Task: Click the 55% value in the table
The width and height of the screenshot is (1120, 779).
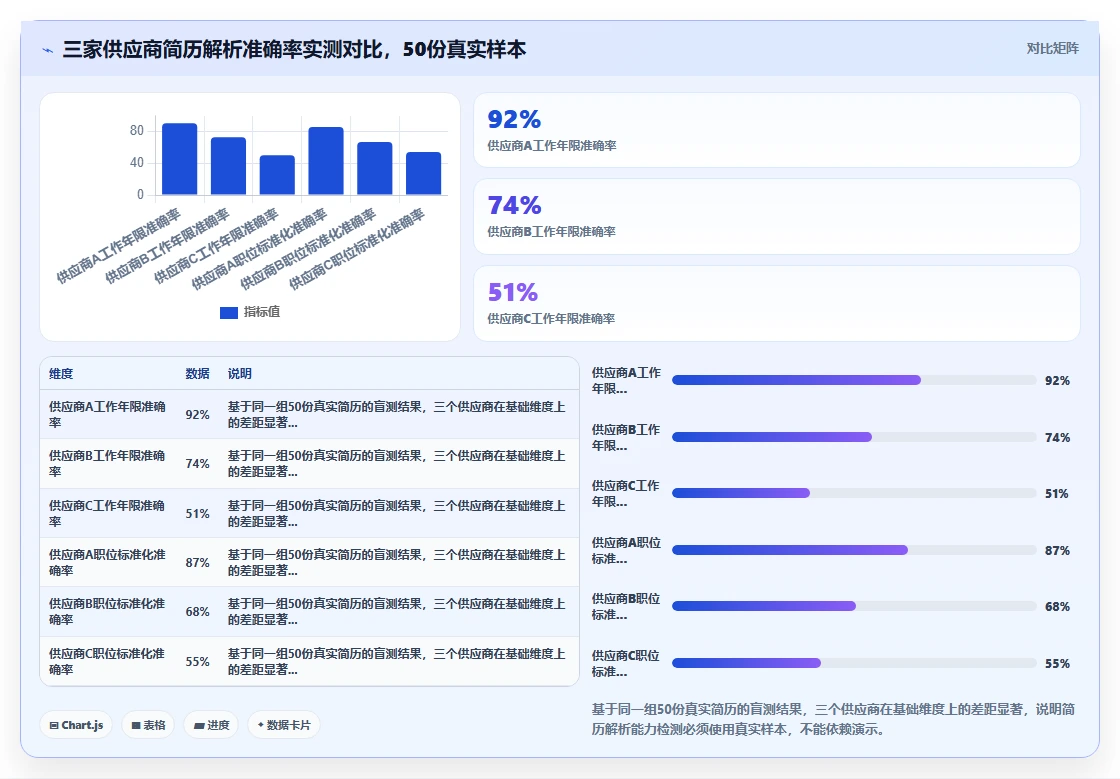Action: point(197,662)
